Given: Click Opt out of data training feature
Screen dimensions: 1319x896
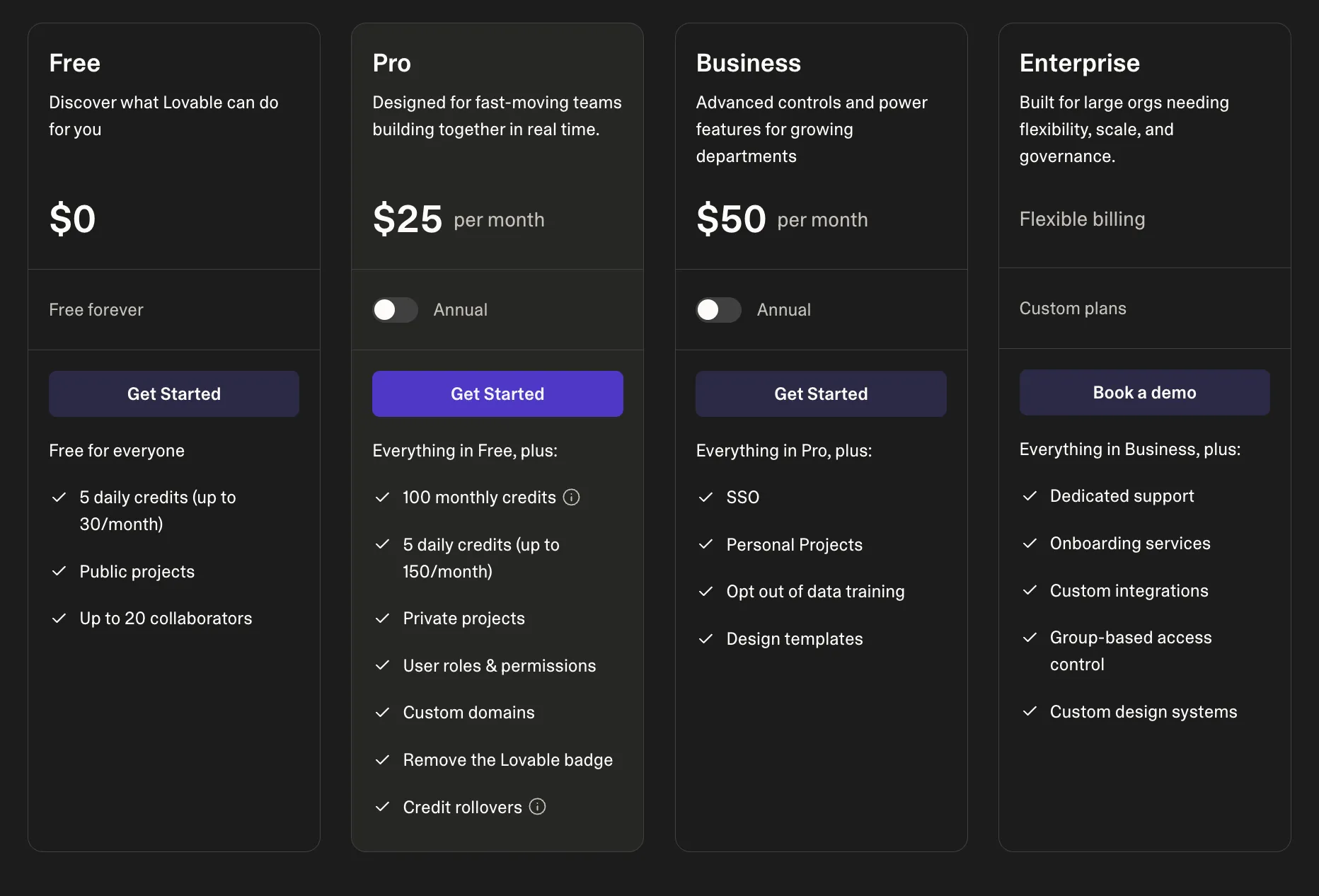Looking at the screenshot, I should pyautogui.click(x=815, y=592).
